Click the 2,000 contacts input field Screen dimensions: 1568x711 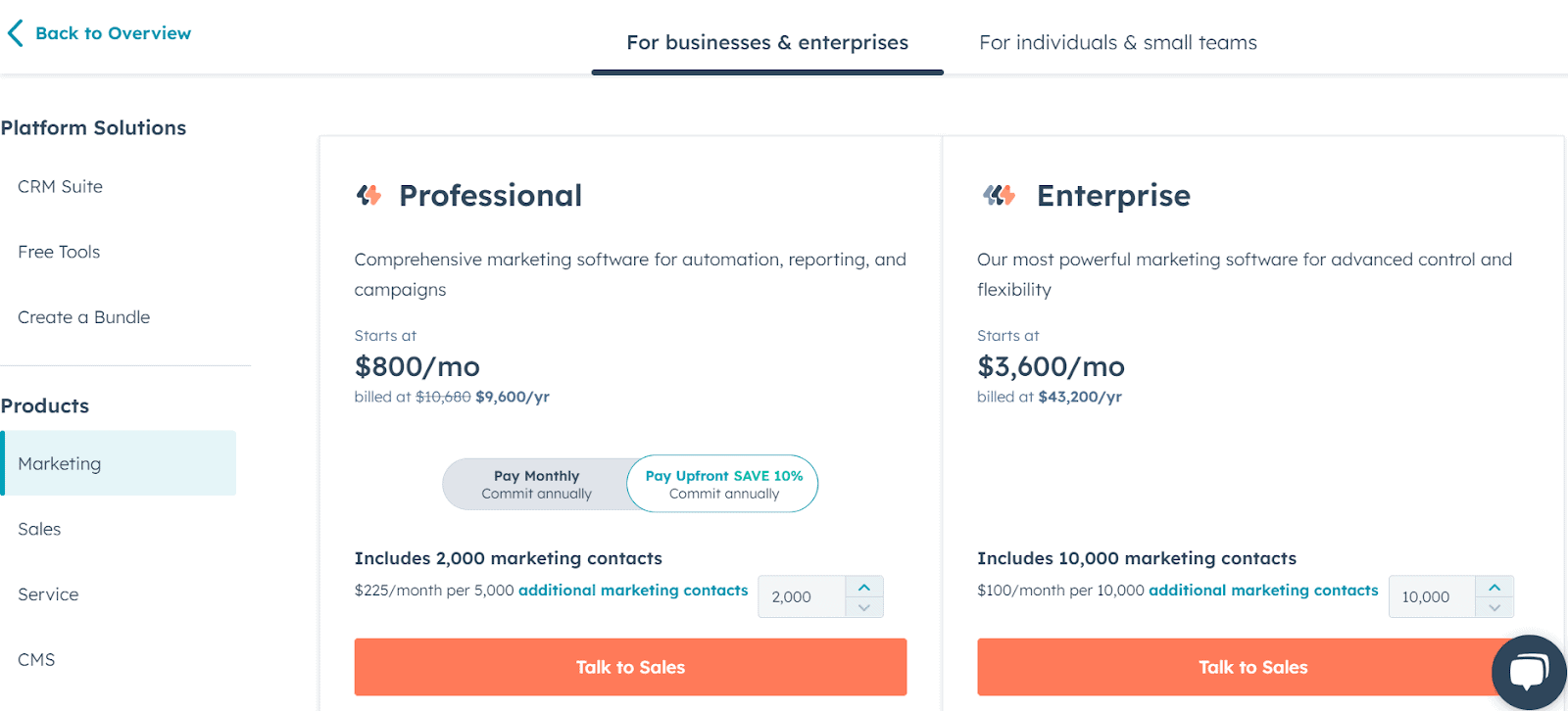tap(801, 596)
